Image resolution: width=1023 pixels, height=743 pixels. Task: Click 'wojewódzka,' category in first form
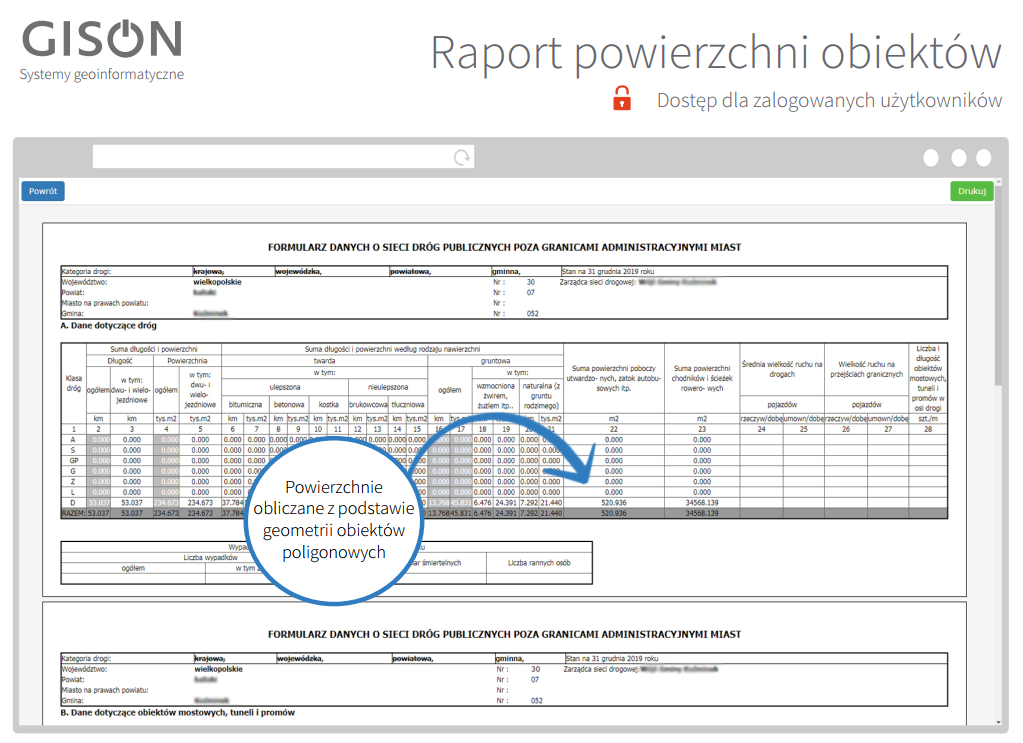[298, 271]
